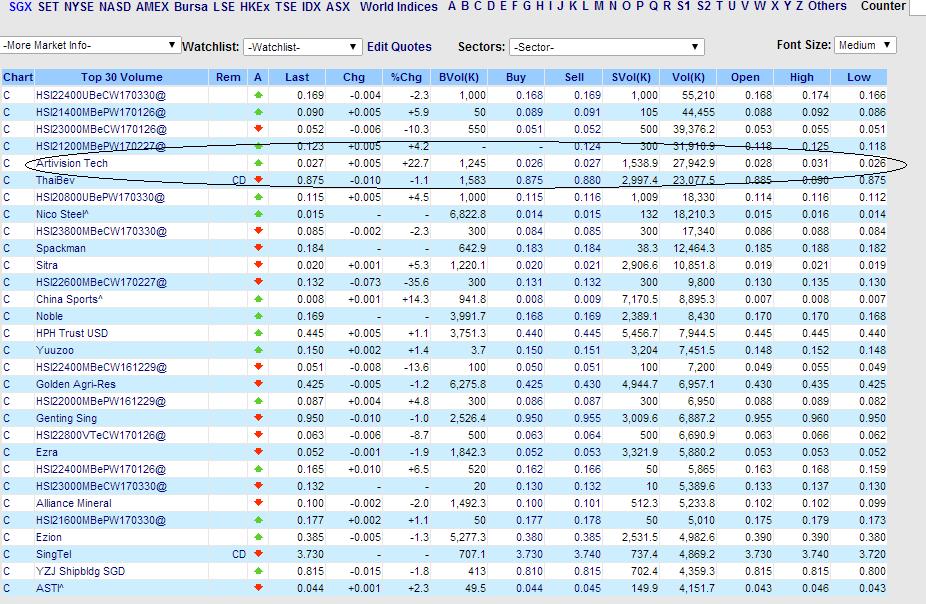Click red down arrow on Spackman row

pos(258,248)
